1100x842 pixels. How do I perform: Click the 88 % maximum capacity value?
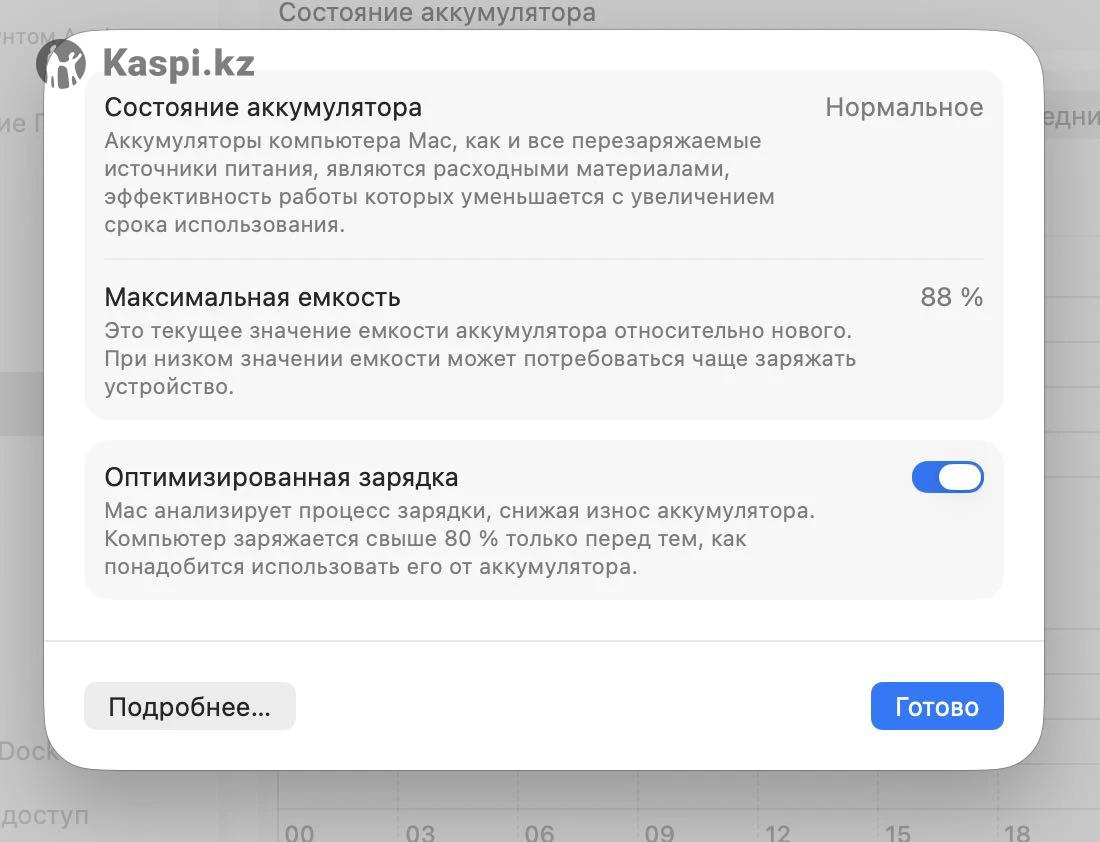tap(951, 297)
